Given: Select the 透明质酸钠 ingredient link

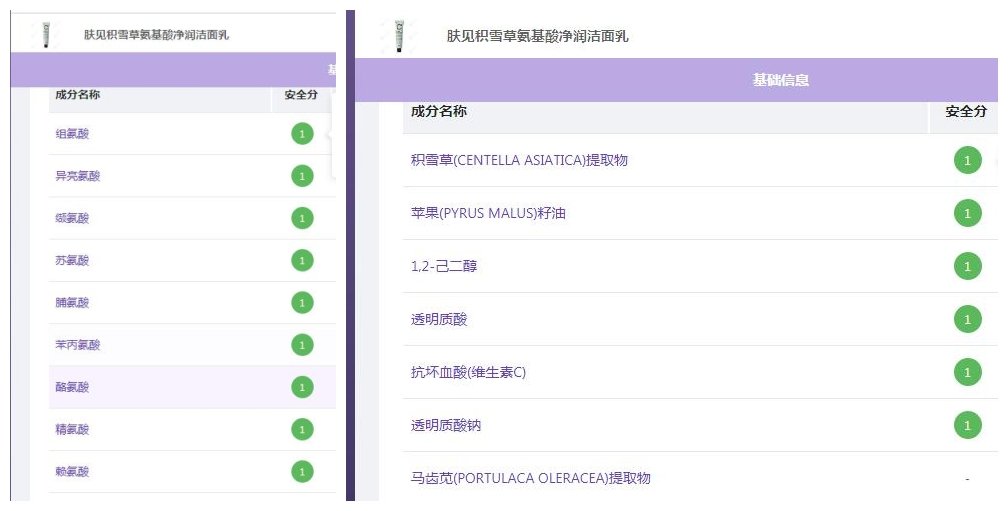Looking at the screenshot, I should (x=446, y=426).
